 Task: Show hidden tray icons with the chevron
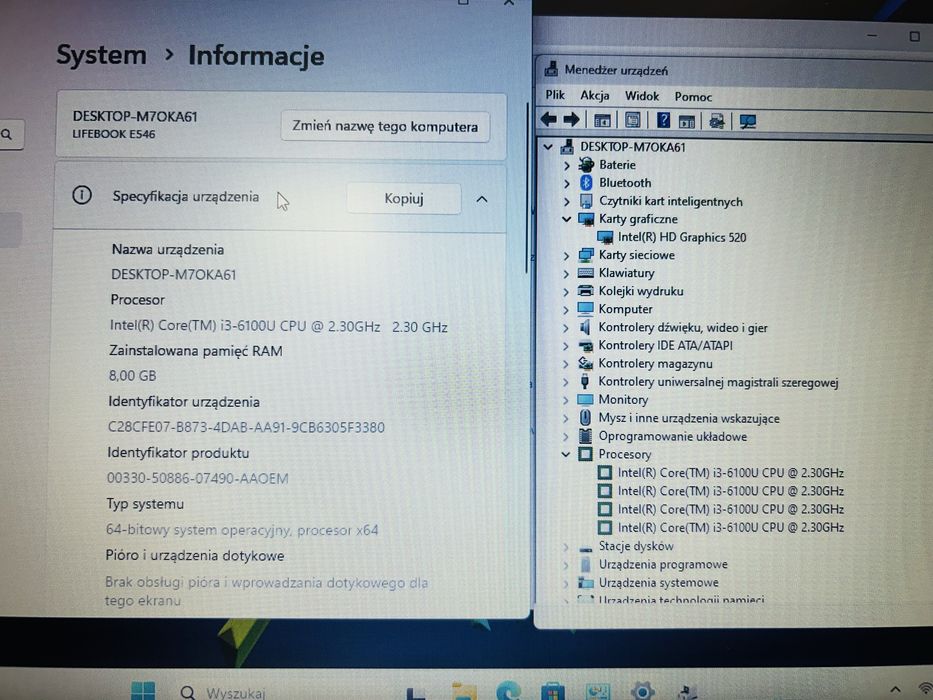coord(895,689)
